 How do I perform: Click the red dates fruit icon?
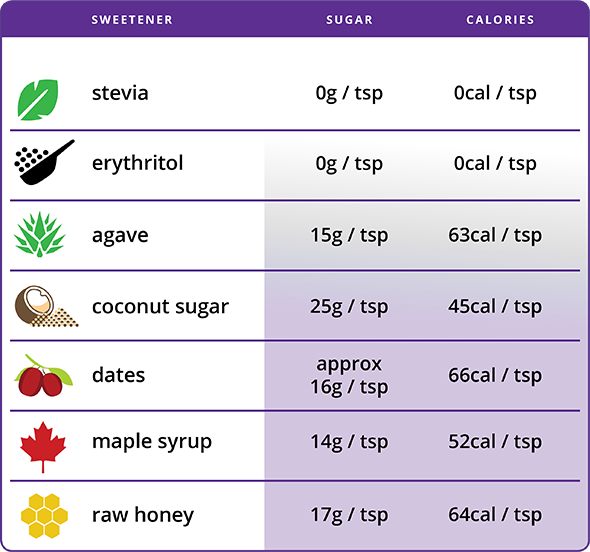point(43,375)
